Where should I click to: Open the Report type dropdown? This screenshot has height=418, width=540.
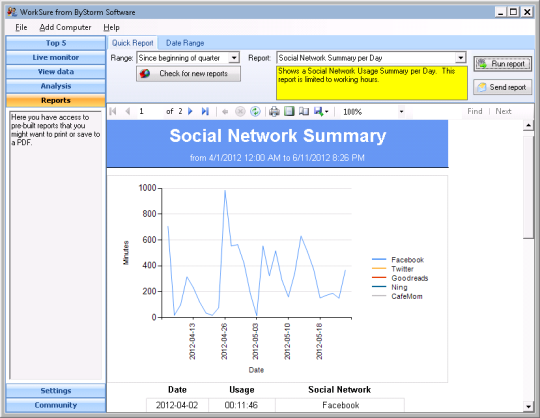point(460,58)
